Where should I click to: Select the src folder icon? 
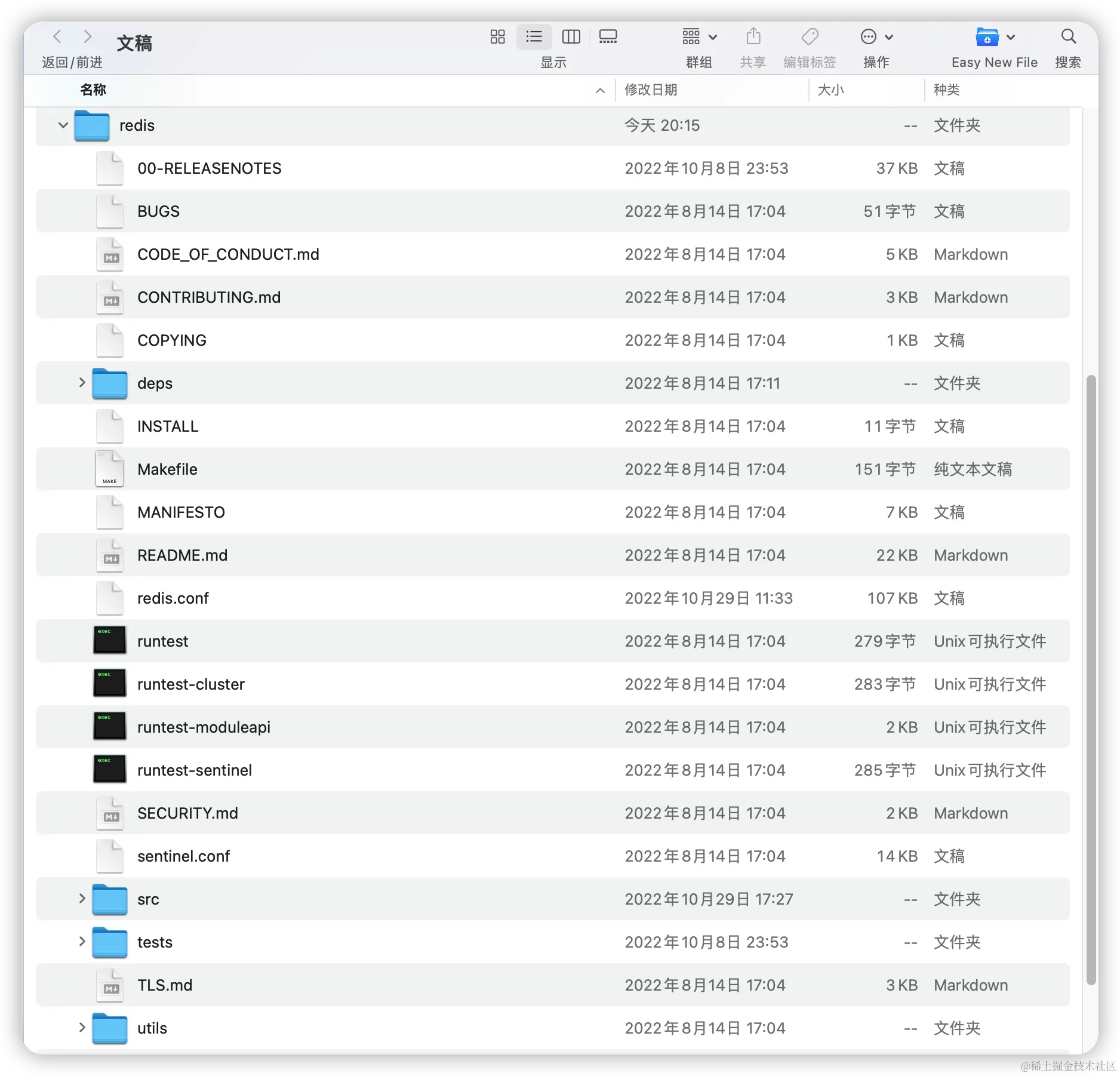[110, 899]
